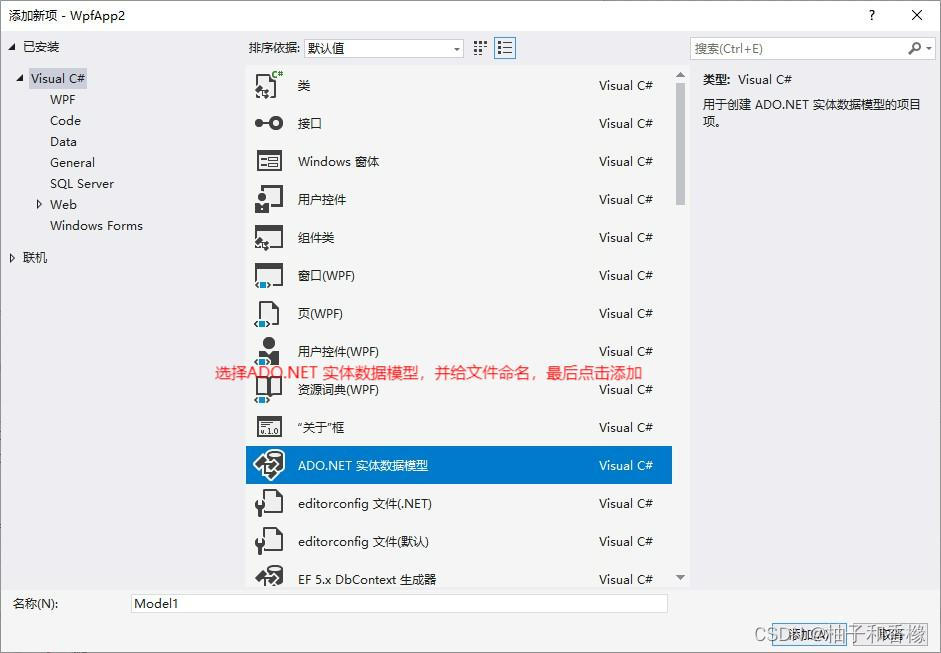
Task: Click the Class (类) template icon
Action: (x=268, y=85)
